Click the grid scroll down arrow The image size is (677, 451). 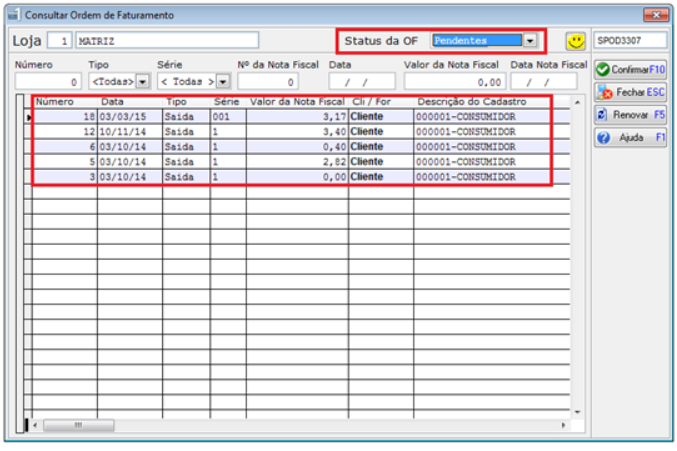click(x=577, y=412)
